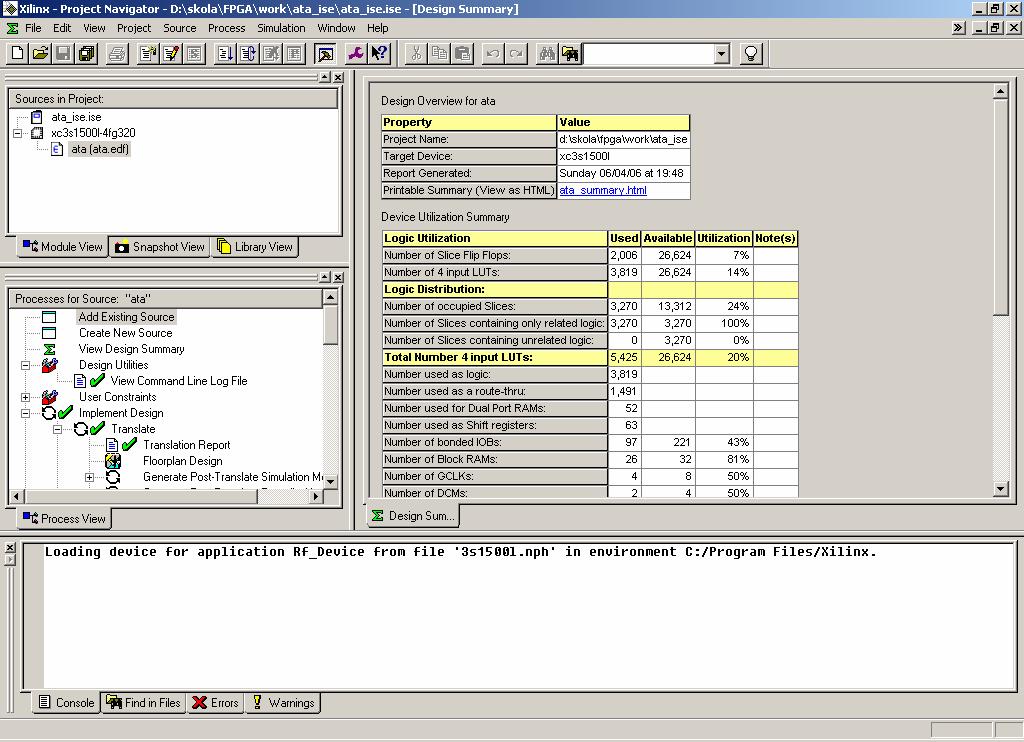Click the Find in Files toolbar icon
This screenshot has height=742, width=1024.
click(x=570, y=54)
